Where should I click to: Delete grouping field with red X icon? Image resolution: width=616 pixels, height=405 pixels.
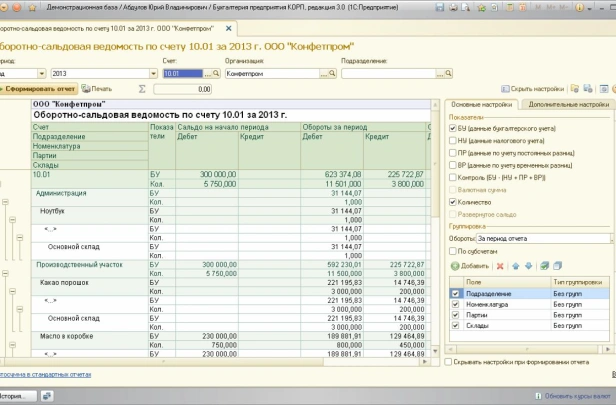(500, 266)
